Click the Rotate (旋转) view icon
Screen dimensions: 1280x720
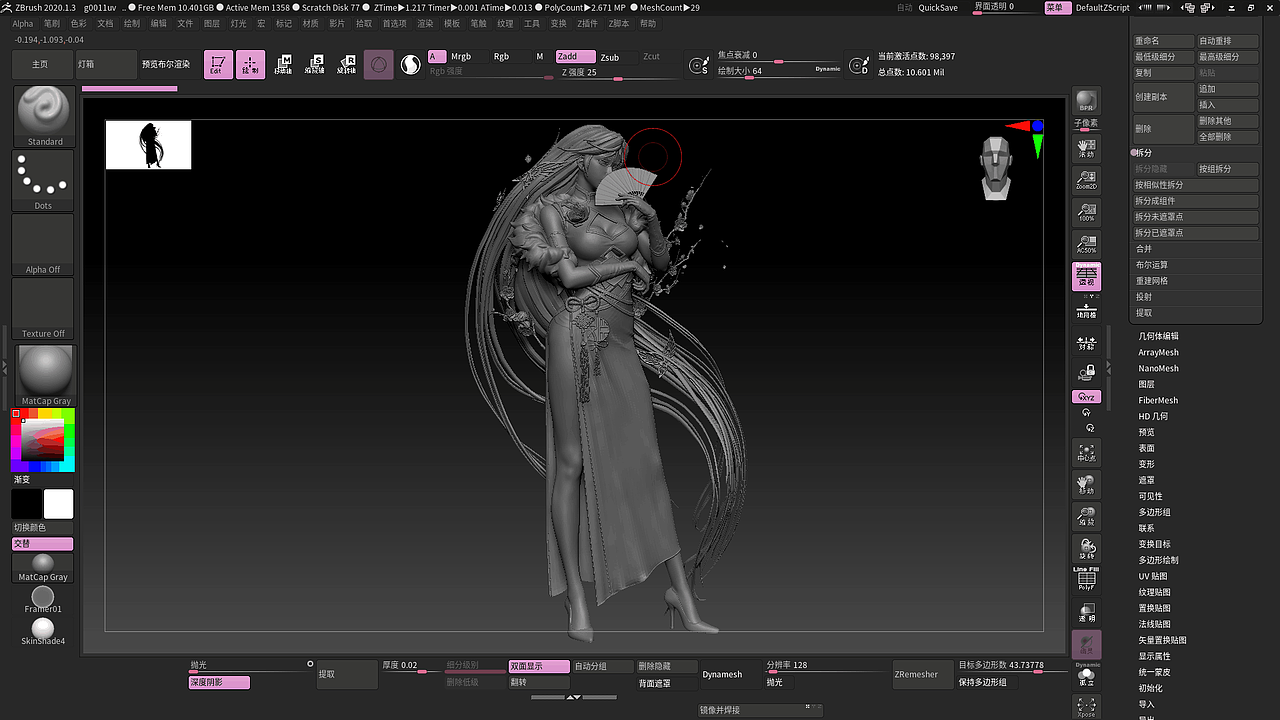(x=1086, y=549)
